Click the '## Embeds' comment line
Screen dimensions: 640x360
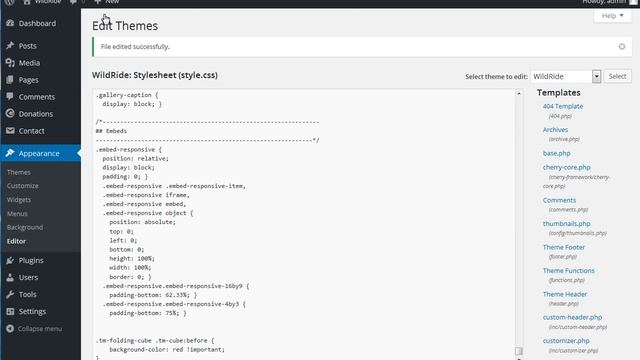pos(111,131)
